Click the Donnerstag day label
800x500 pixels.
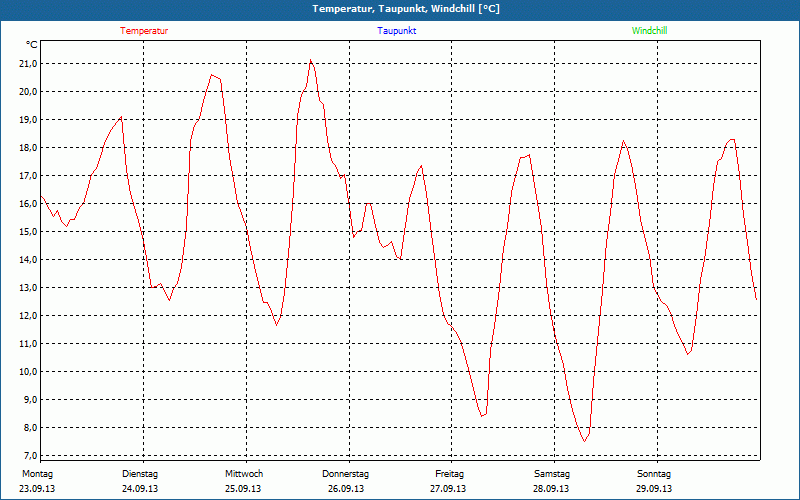[345, 474]
